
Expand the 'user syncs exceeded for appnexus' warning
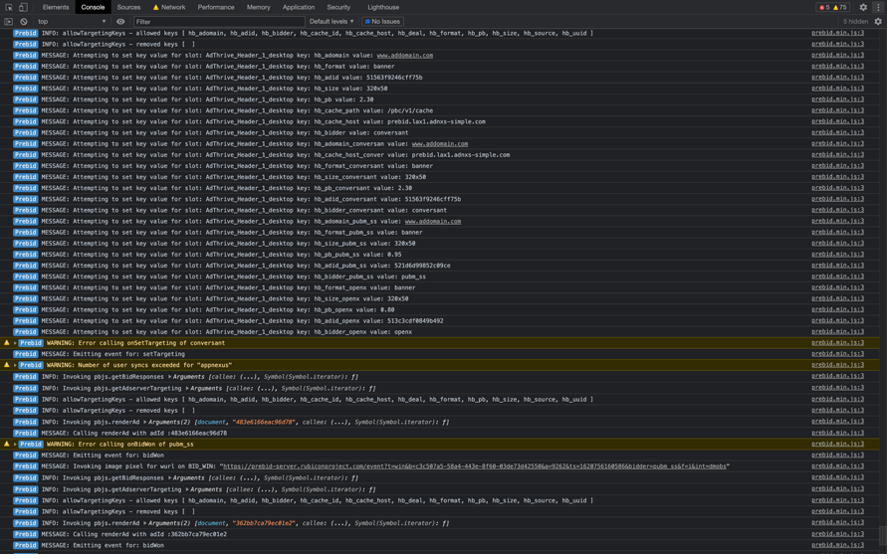point(15,365)
